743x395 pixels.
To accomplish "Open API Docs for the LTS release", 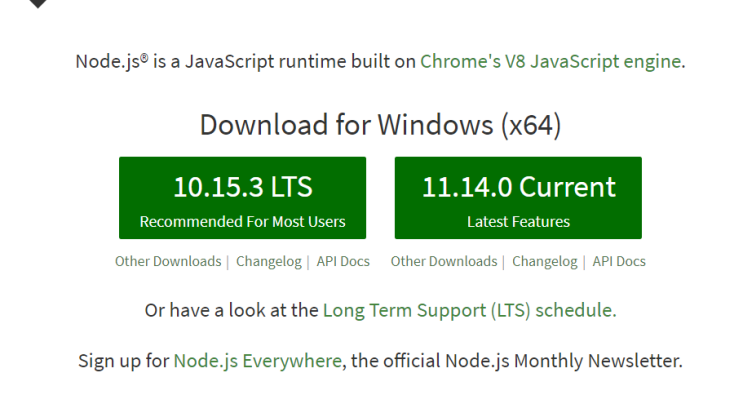I will click(343, 261).
